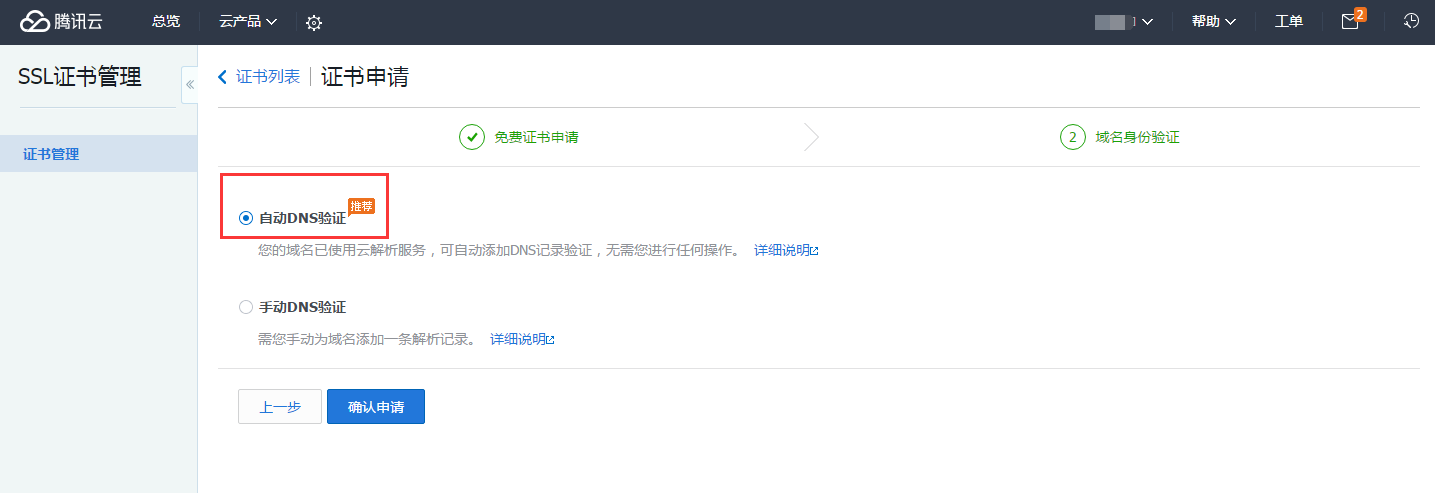This screenshot has height=493, width=1435.
Task: Select the 手动DNS验证 radio button
Action: 246,307
